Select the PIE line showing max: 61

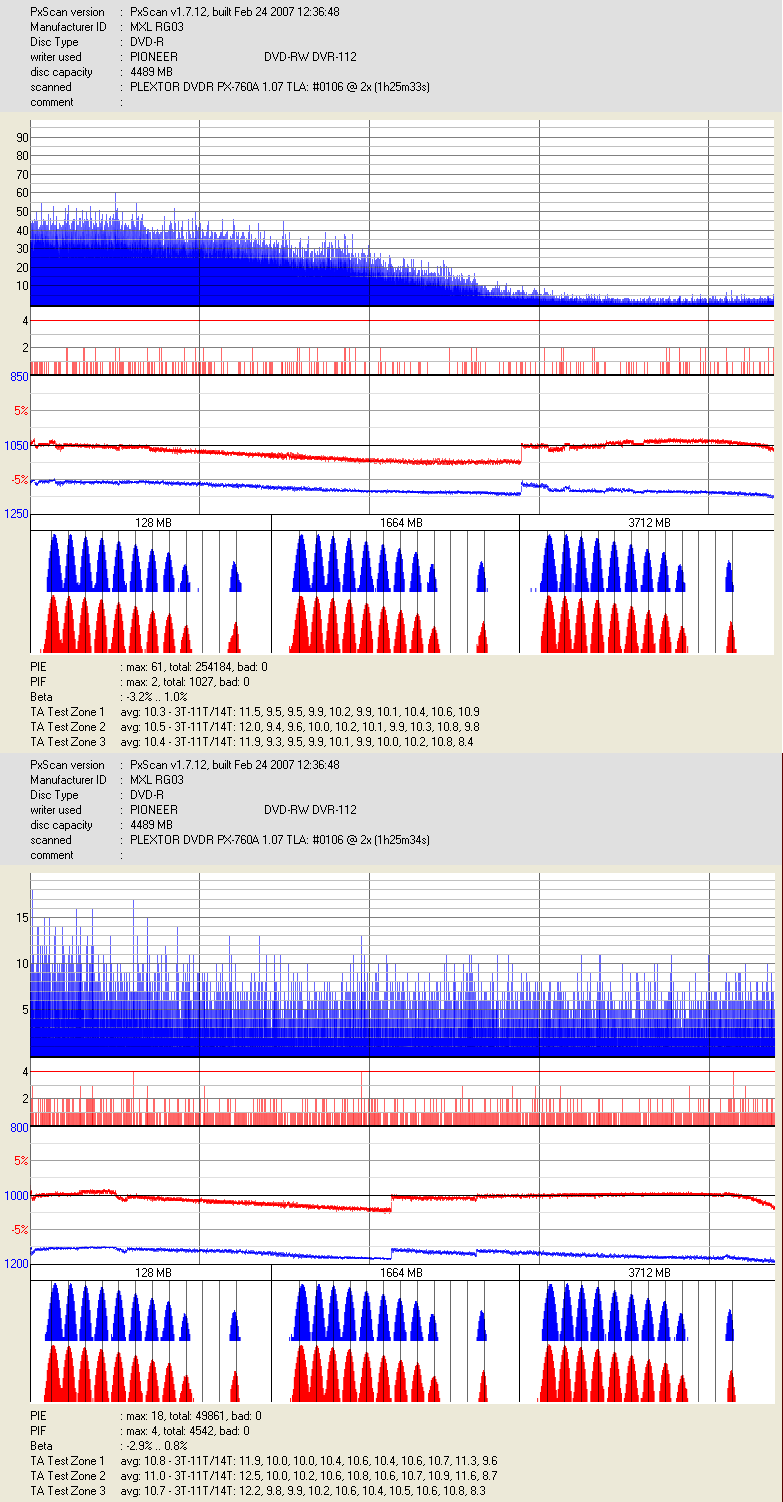(x=150, y=666)
